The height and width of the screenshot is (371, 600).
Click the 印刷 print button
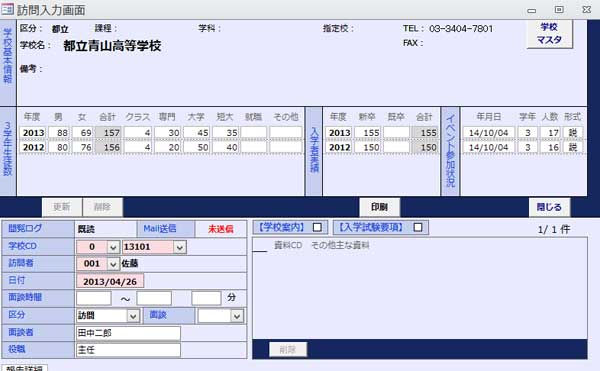tap(379, 207)
